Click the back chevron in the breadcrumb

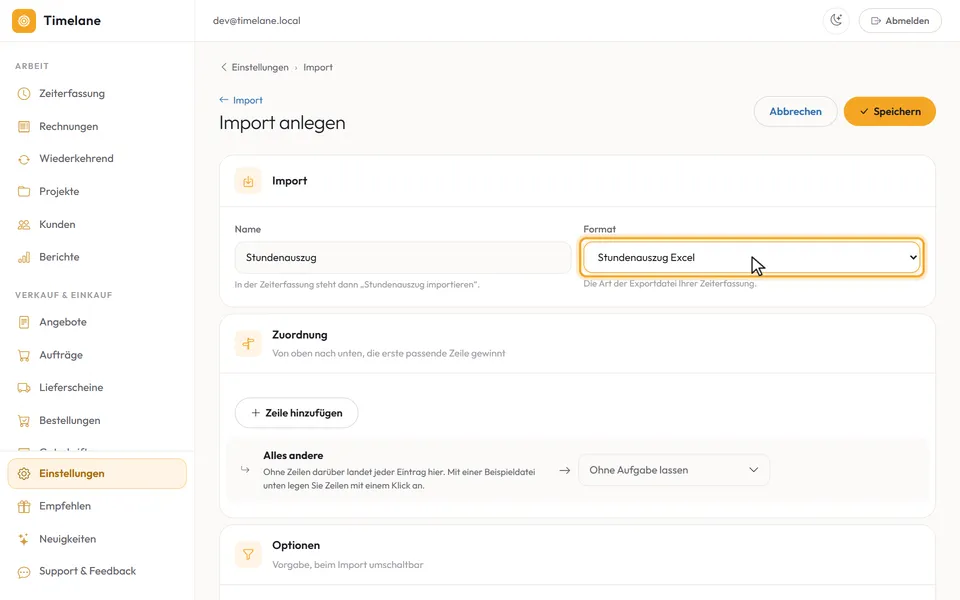click(223, 67)
